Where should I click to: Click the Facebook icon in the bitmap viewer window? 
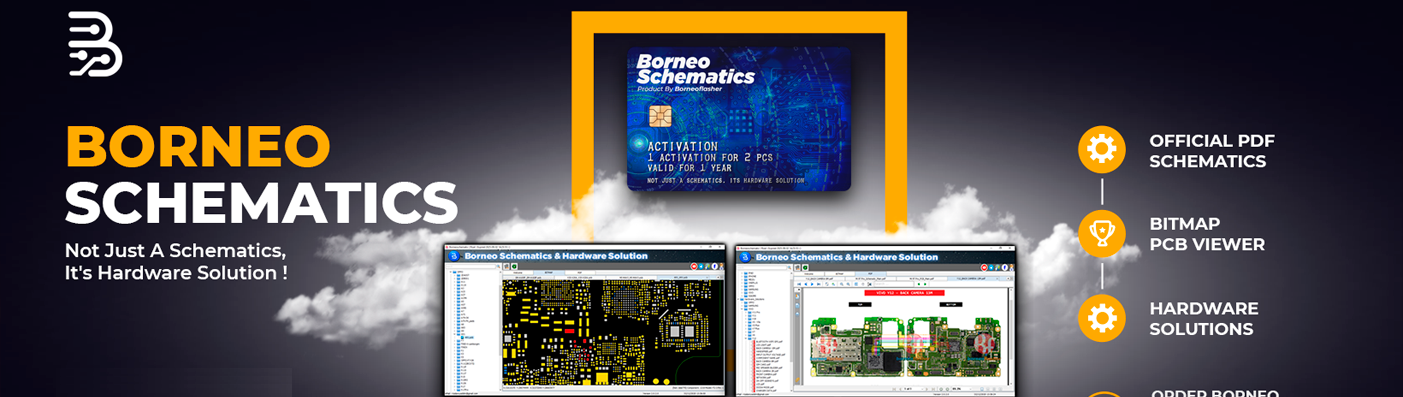715,266
